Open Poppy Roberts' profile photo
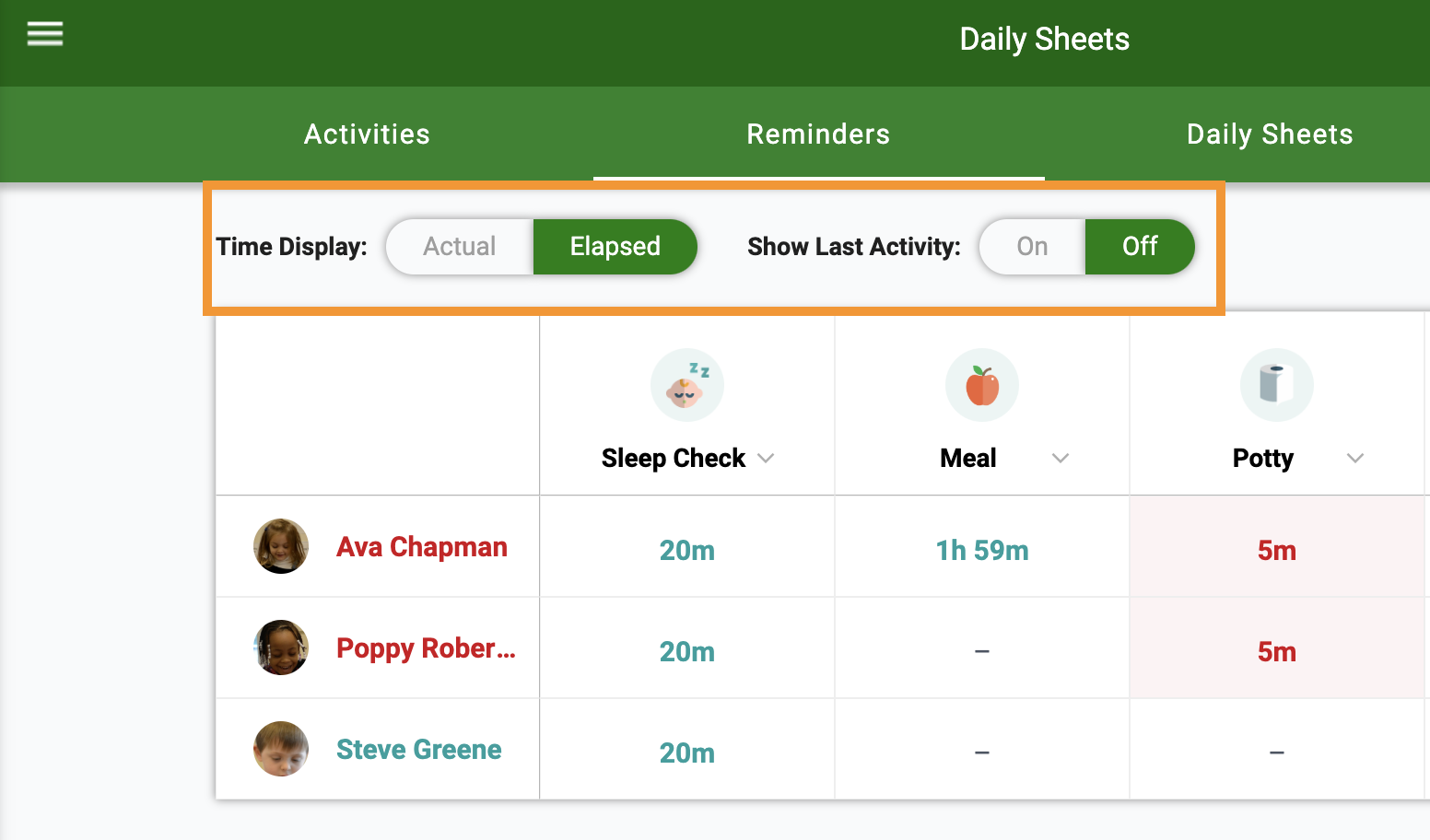 click(x=281, y=647)
